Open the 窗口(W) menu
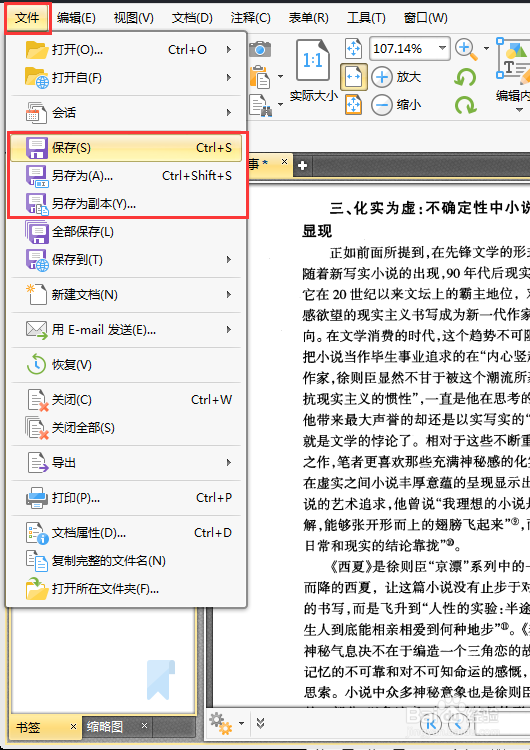 click(x=425, y=18)
